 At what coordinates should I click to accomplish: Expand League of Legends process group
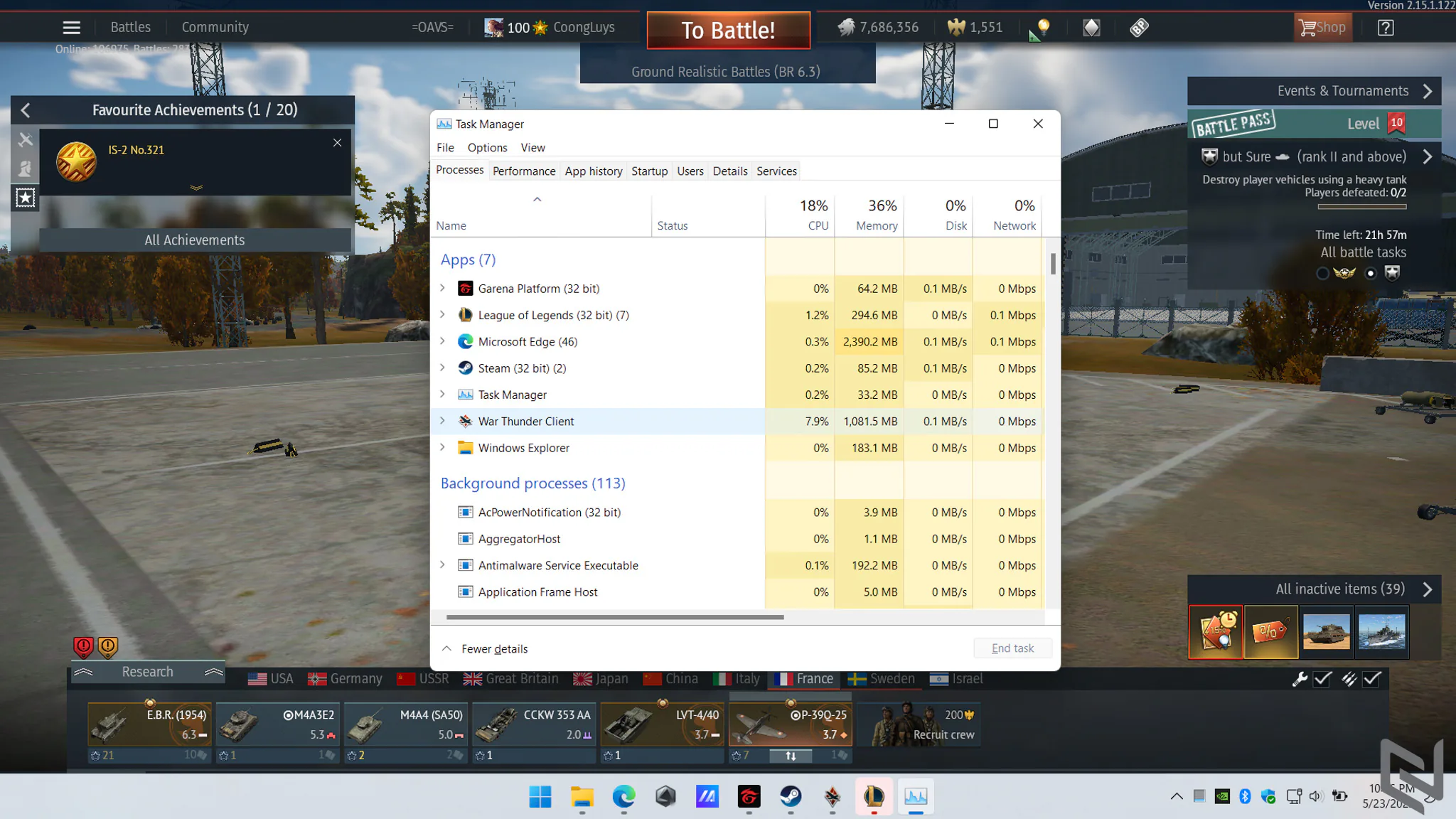pyautogui.click(x=442, y=314)
